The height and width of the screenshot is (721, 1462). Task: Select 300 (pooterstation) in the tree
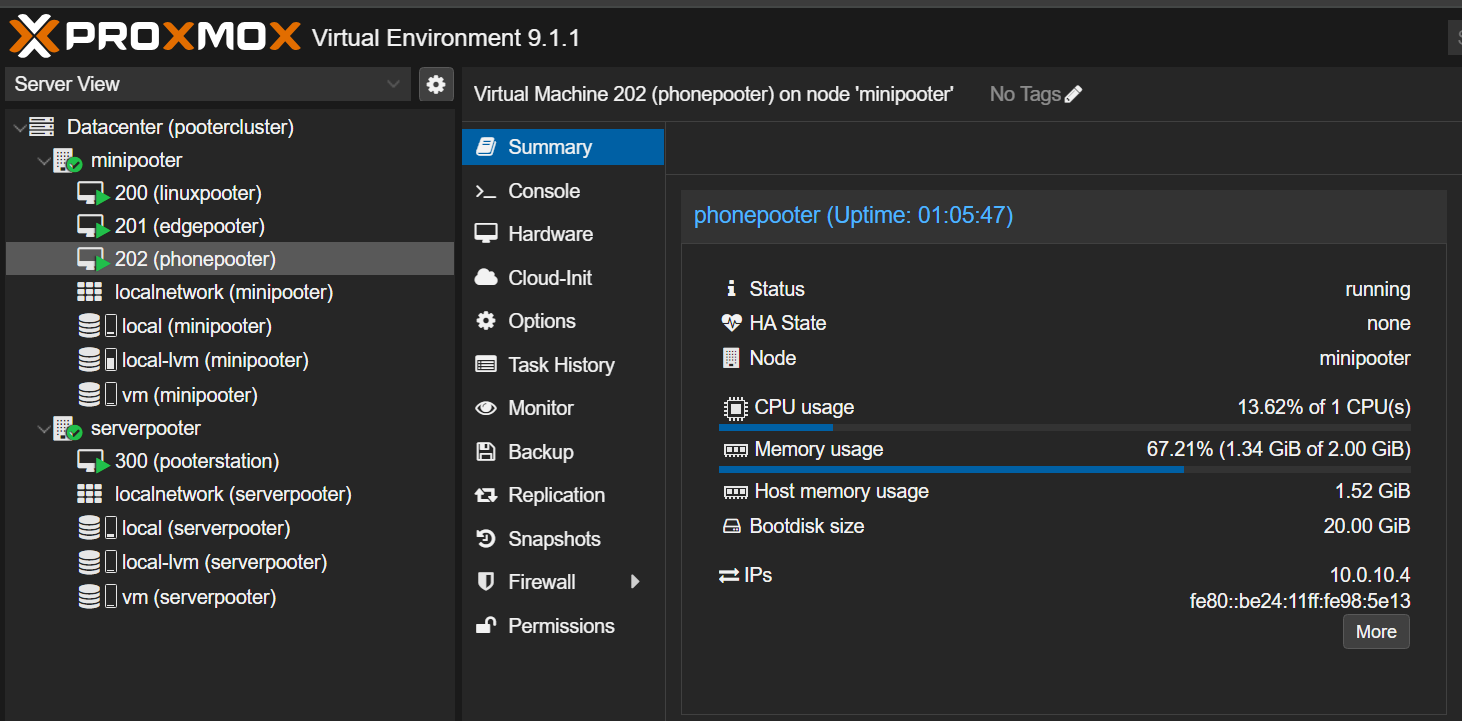click(230, 461)
